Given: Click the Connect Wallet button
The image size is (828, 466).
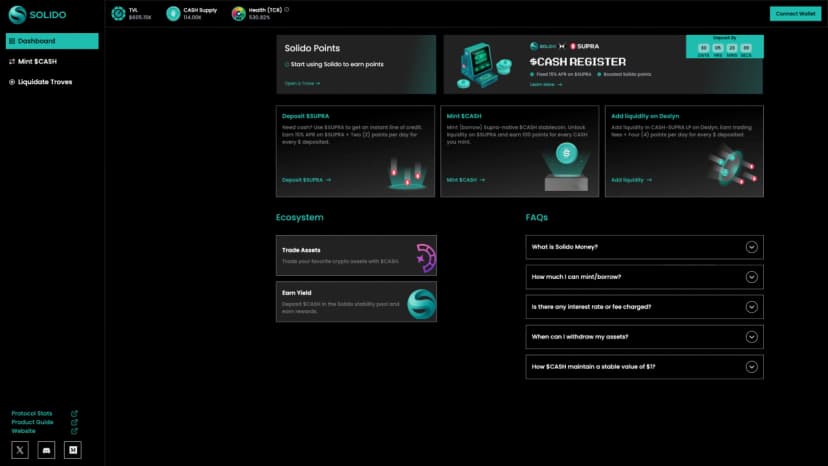Looking at the screenshot, I should 795,14.
